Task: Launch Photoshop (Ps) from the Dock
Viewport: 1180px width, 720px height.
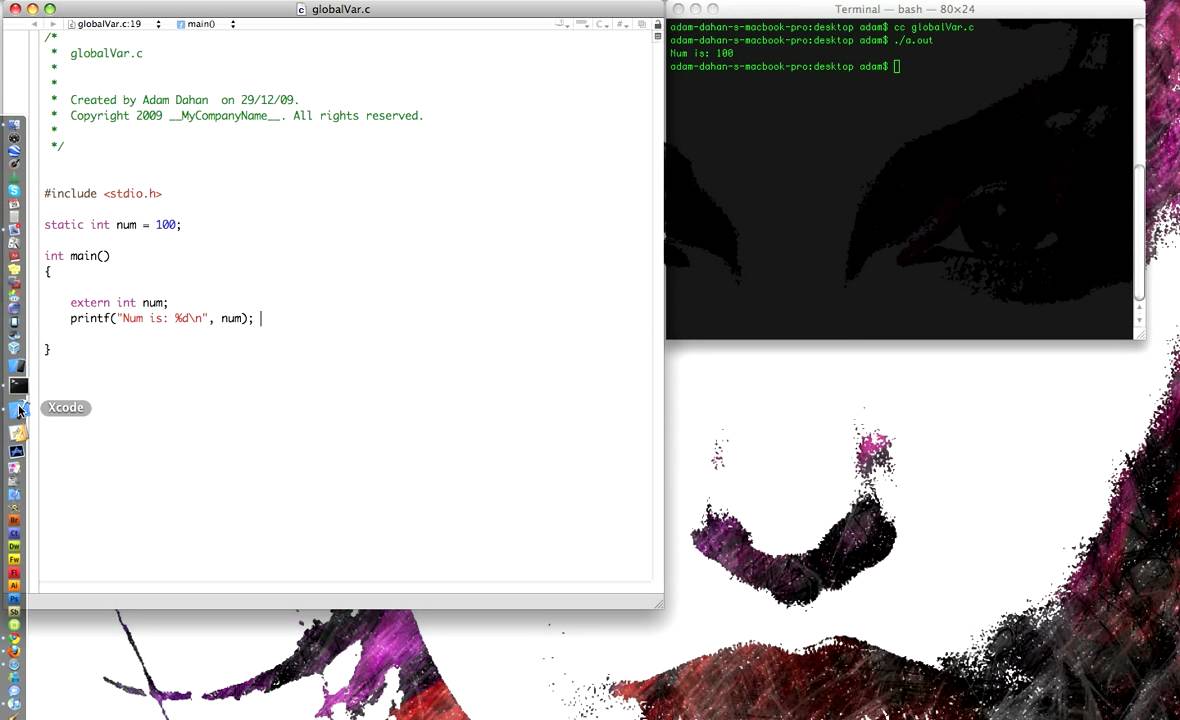Action: point(14,598)
